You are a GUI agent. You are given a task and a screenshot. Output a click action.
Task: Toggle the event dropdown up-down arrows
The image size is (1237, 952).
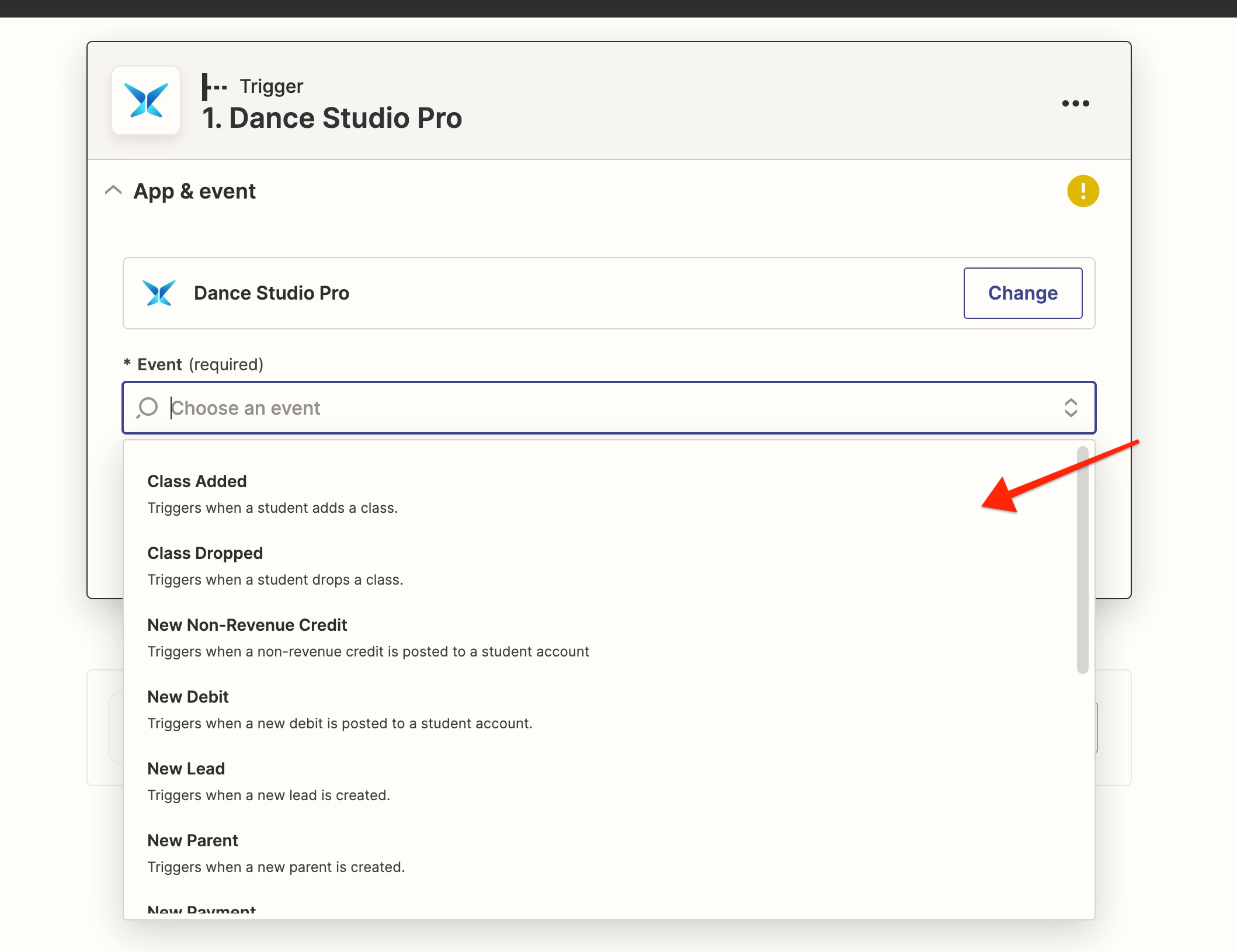coord(1071,408)
